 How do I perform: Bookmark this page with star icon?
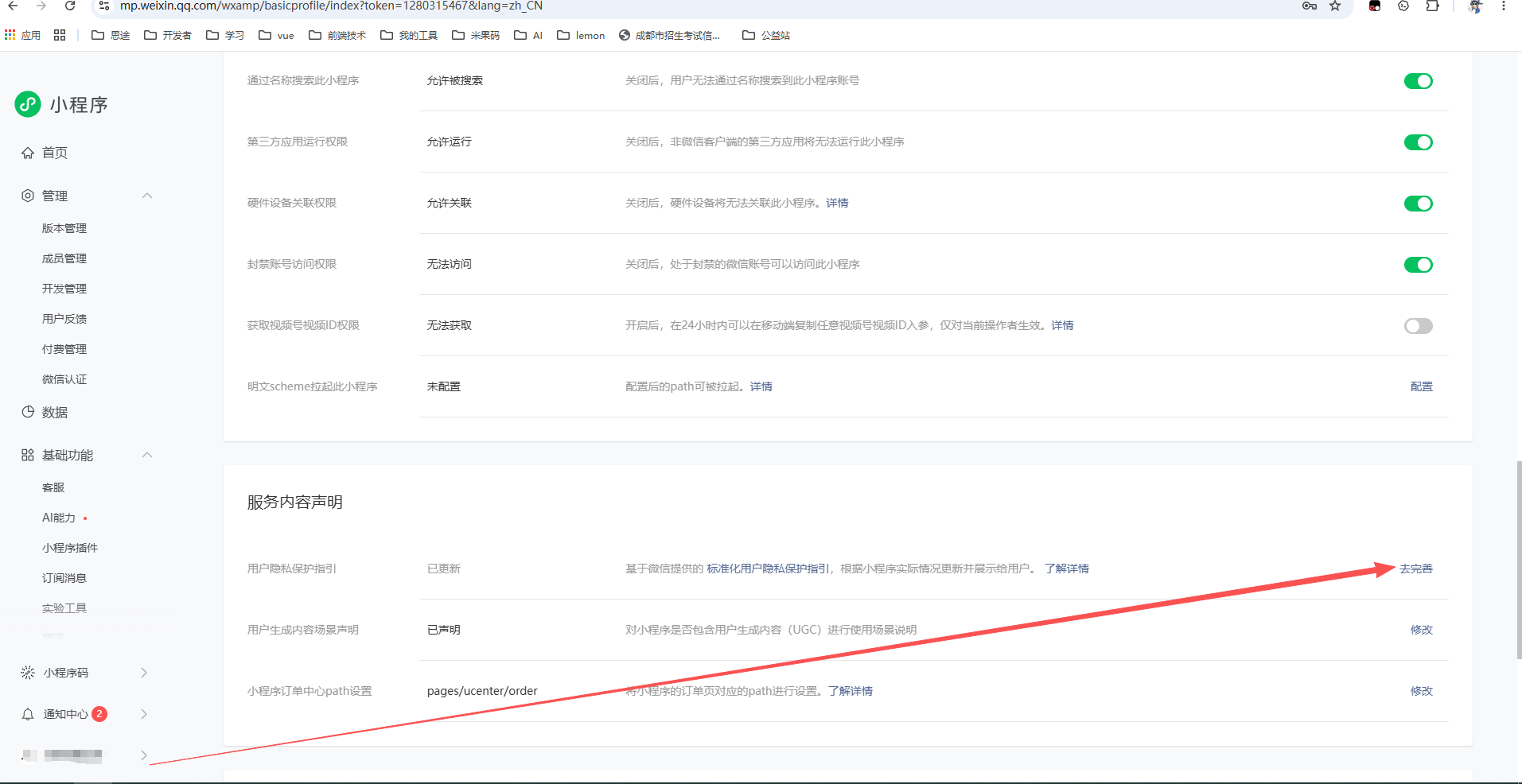click(x=1335, y=6)
